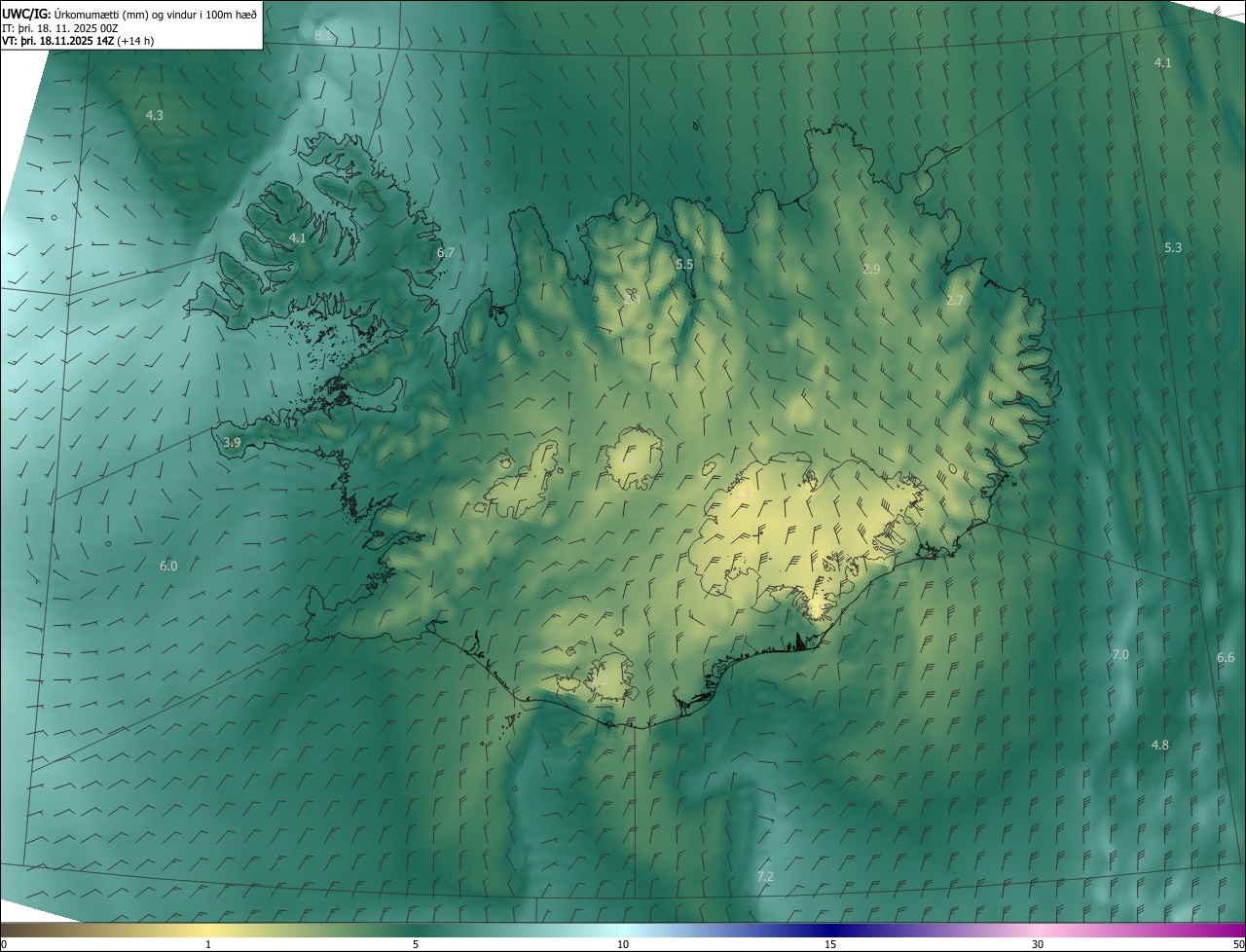
Task: Click the 8.1 value label
Action: pos(322,35)
